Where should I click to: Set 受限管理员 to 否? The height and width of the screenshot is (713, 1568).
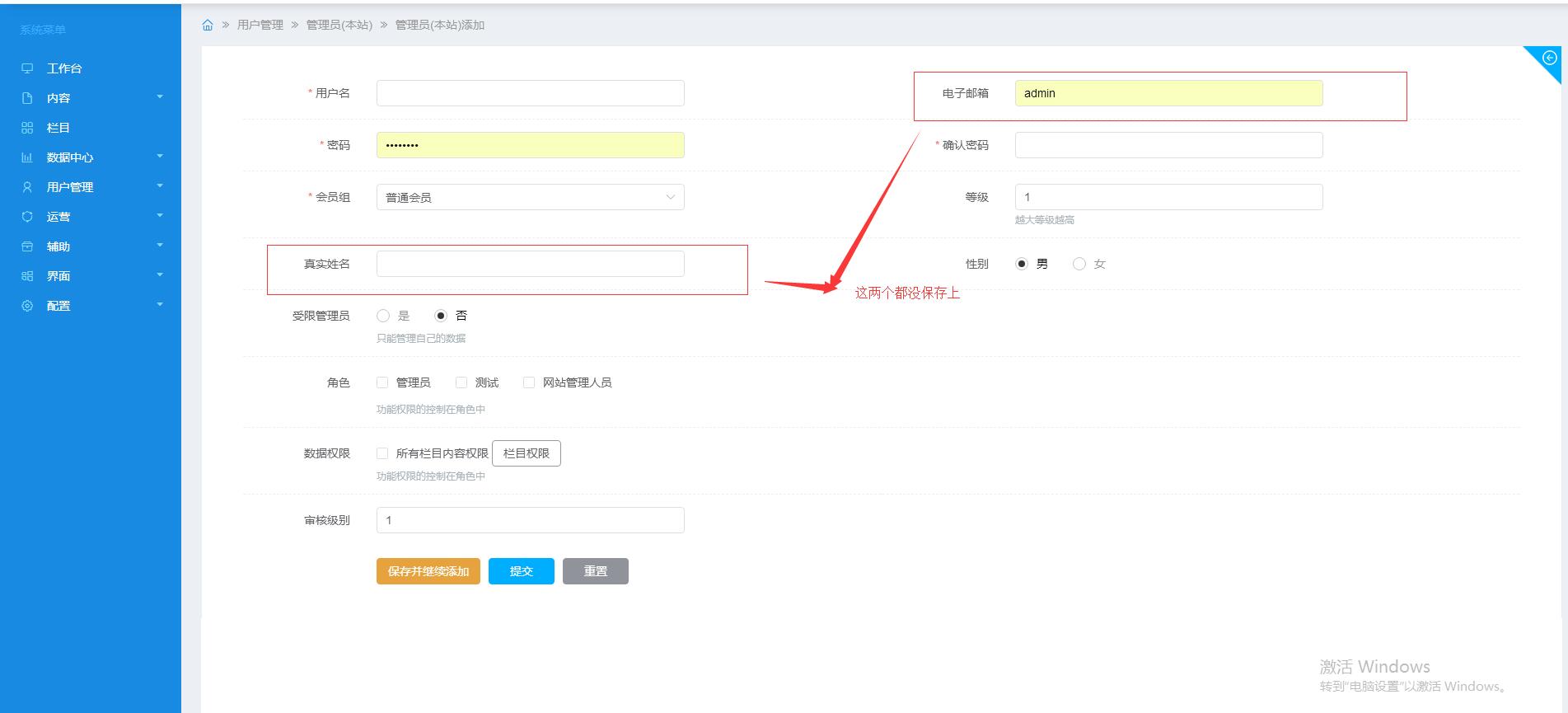point(441,316)
